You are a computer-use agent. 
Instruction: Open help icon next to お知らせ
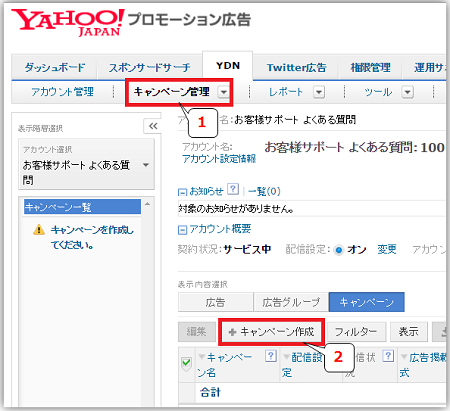233,189
